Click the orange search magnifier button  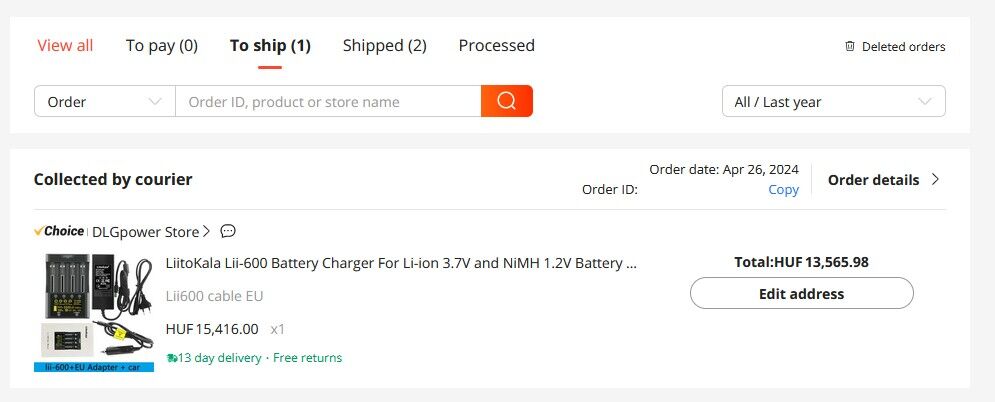click(x=506, y=101)
